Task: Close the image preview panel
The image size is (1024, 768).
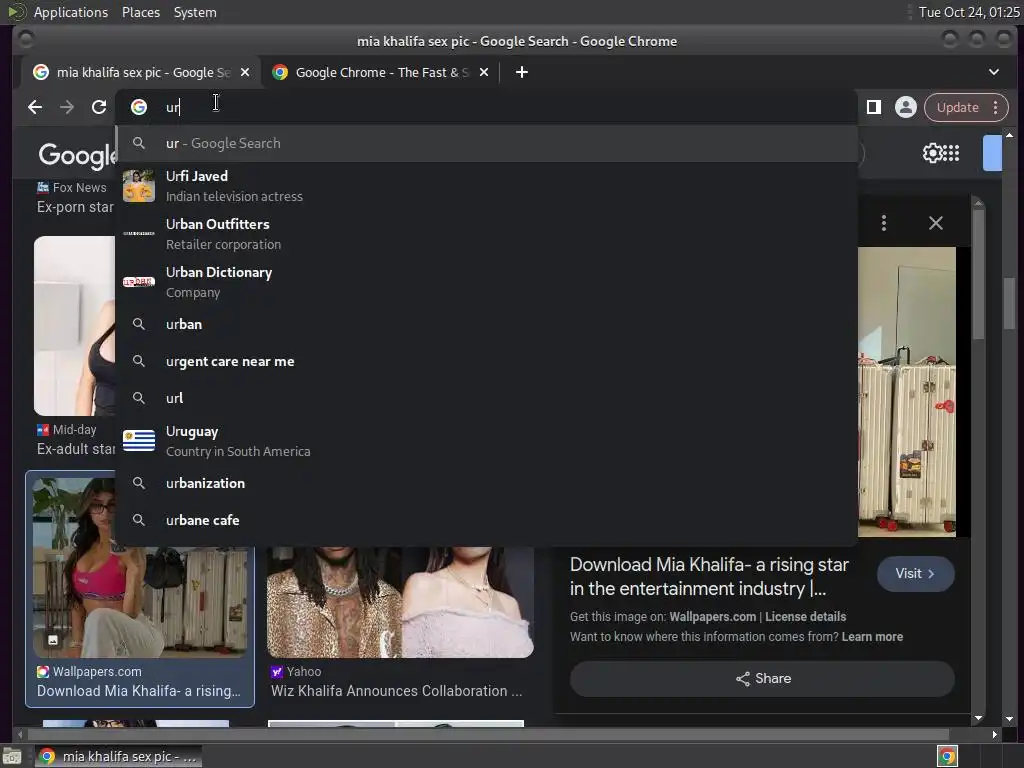Action: 935,223
